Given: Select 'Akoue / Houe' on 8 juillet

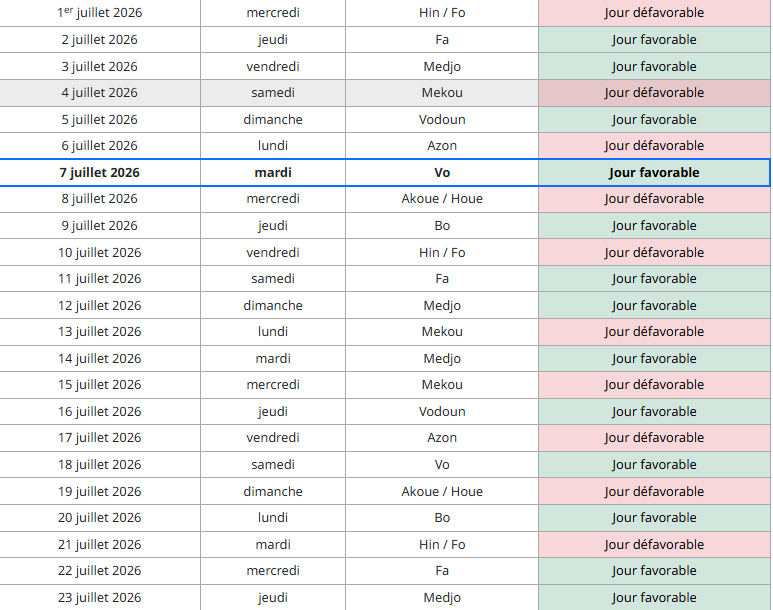Looking at the screenshot, I should pyautogui.click(x=442, y=199).
